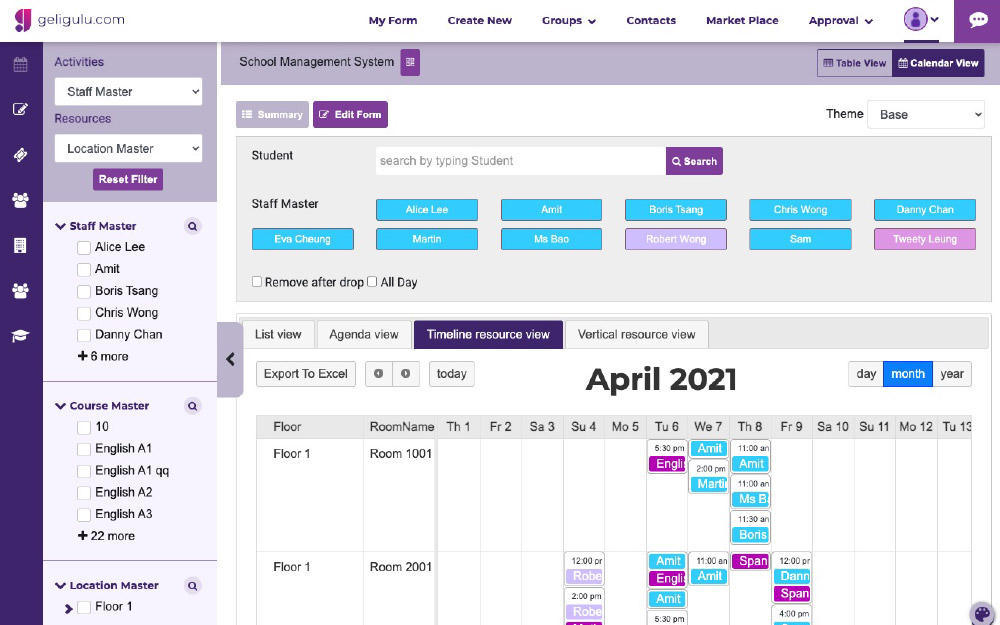Open the Theme Base dropdown
The image size is (1000, 625).
pos(925,115)
